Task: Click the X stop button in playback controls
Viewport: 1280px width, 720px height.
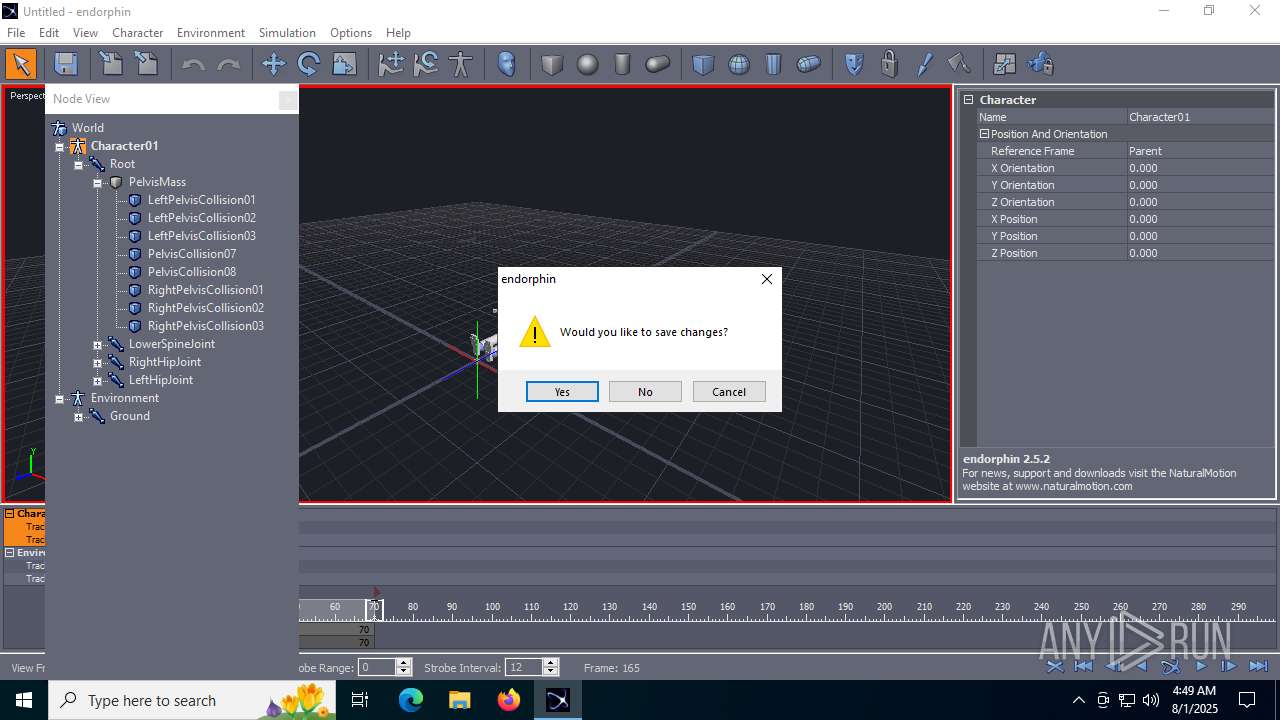Action: pyautogui.click(x=1054, y=666)
